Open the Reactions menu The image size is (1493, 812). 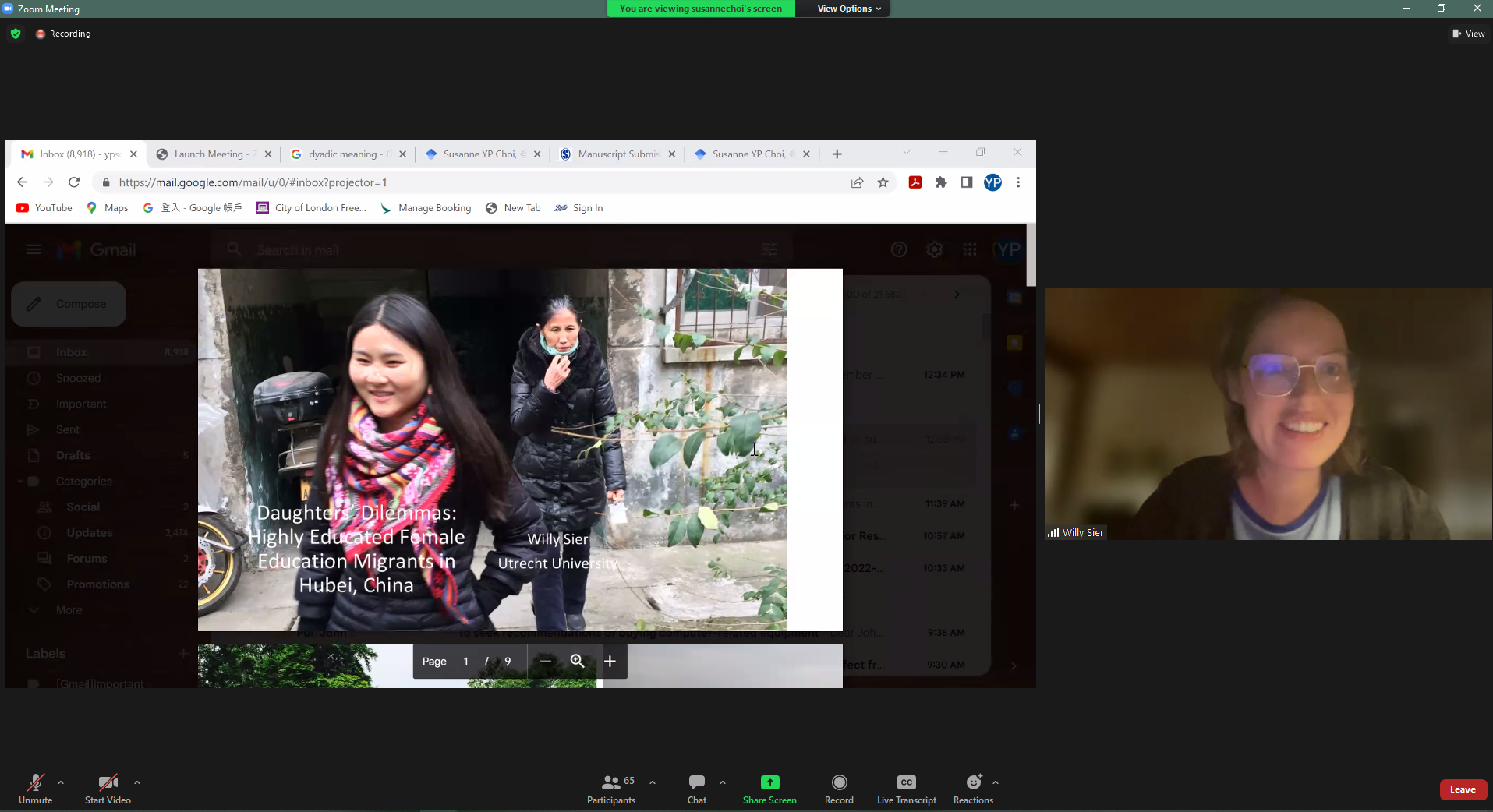973,789
